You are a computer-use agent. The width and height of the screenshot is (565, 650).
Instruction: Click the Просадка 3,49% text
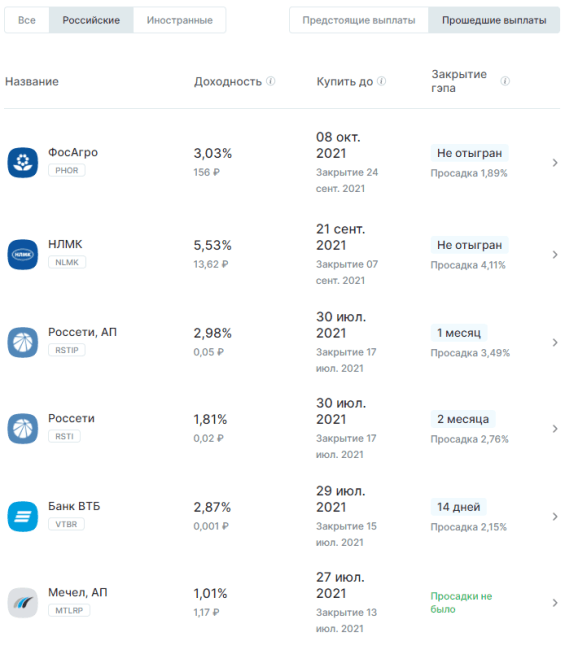470,353
